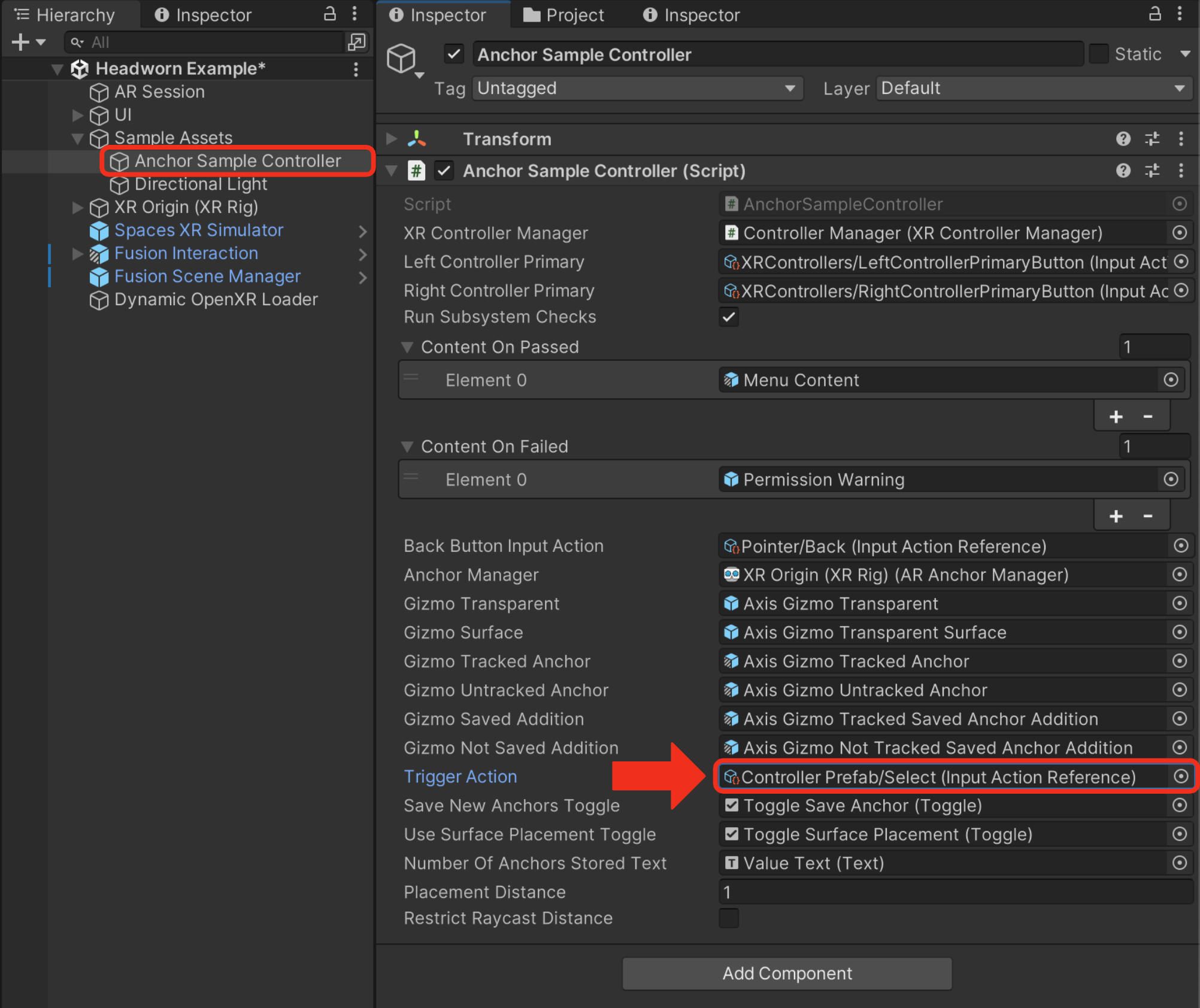Screen dimensions: 1200x1008
Task: Collapse the Sample Assets object
Action: point(77,138)
